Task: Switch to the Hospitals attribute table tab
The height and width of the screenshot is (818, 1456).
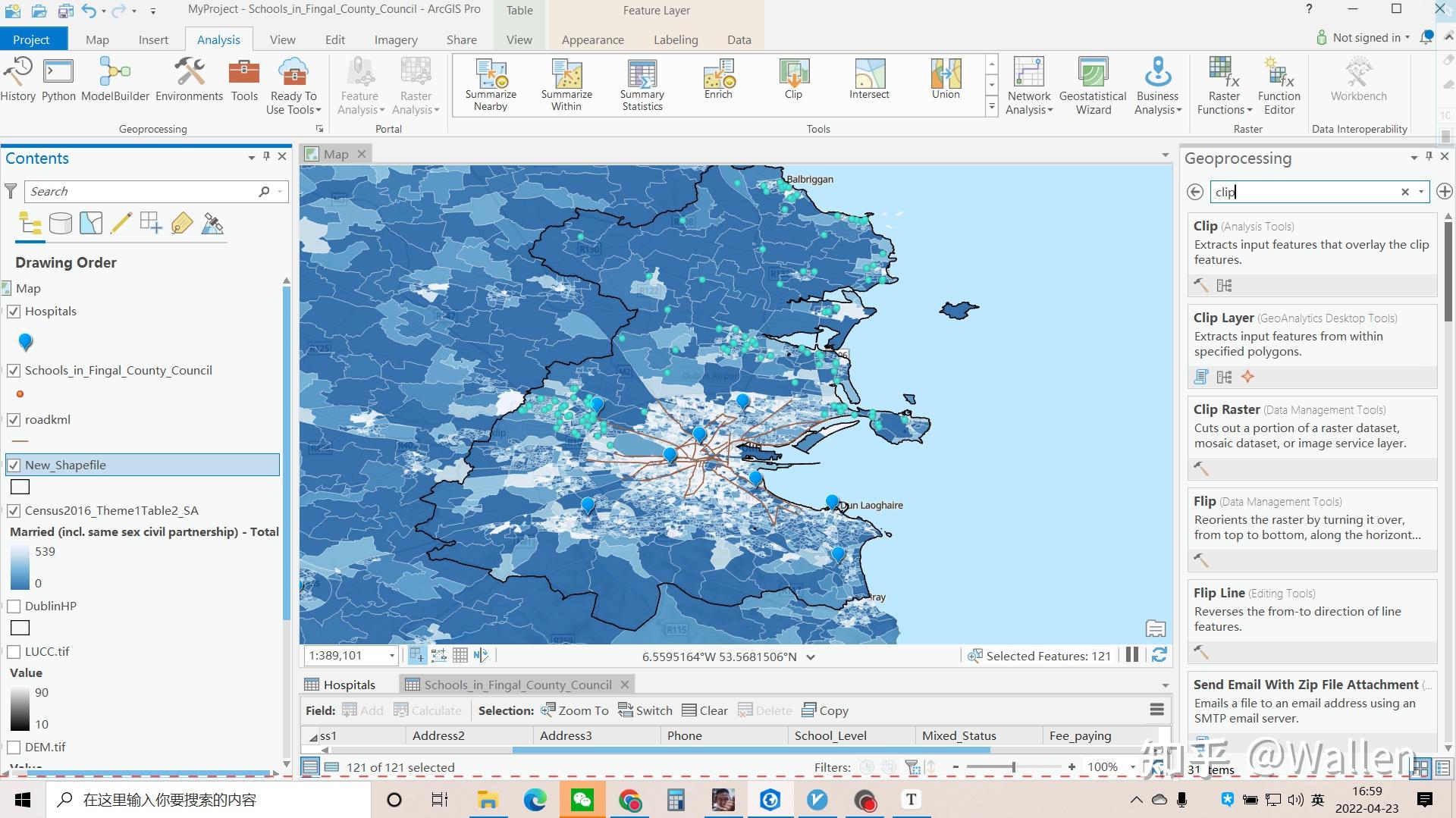Action: pyautogui.click(x=347, y=684)
